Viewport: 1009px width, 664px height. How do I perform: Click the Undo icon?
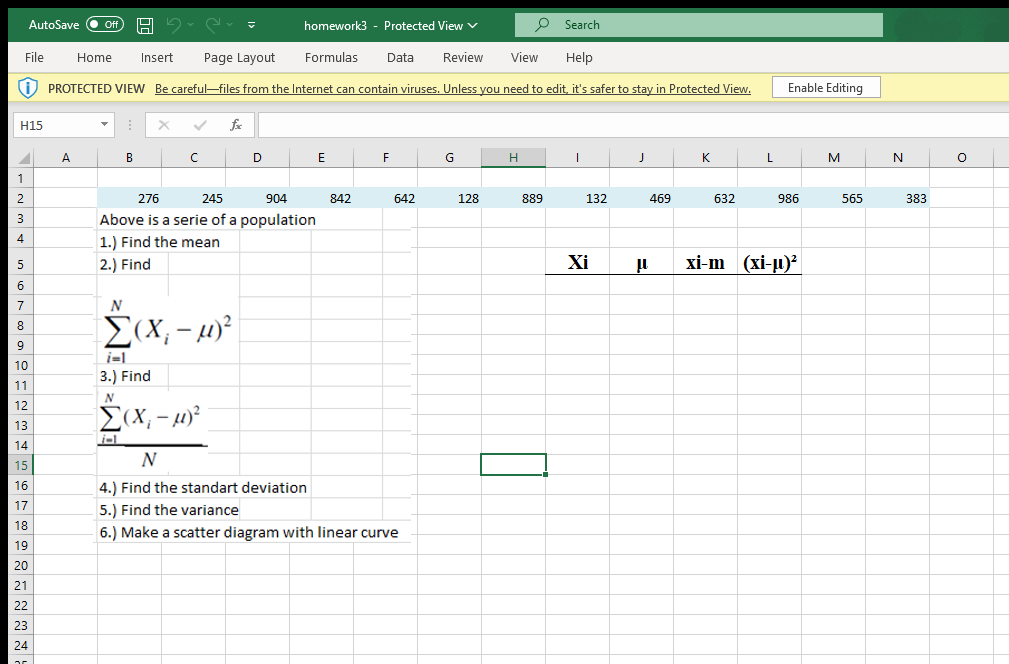click(175, 25)
